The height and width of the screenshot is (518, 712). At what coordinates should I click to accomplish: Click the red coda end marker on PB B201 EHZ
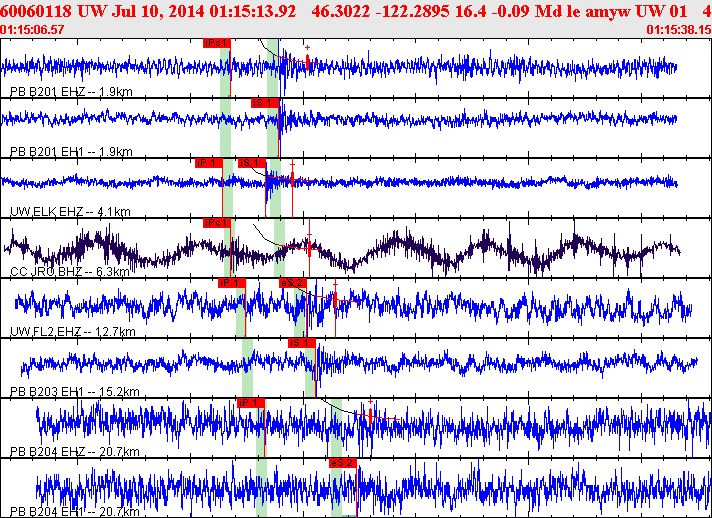click(307, 61)
